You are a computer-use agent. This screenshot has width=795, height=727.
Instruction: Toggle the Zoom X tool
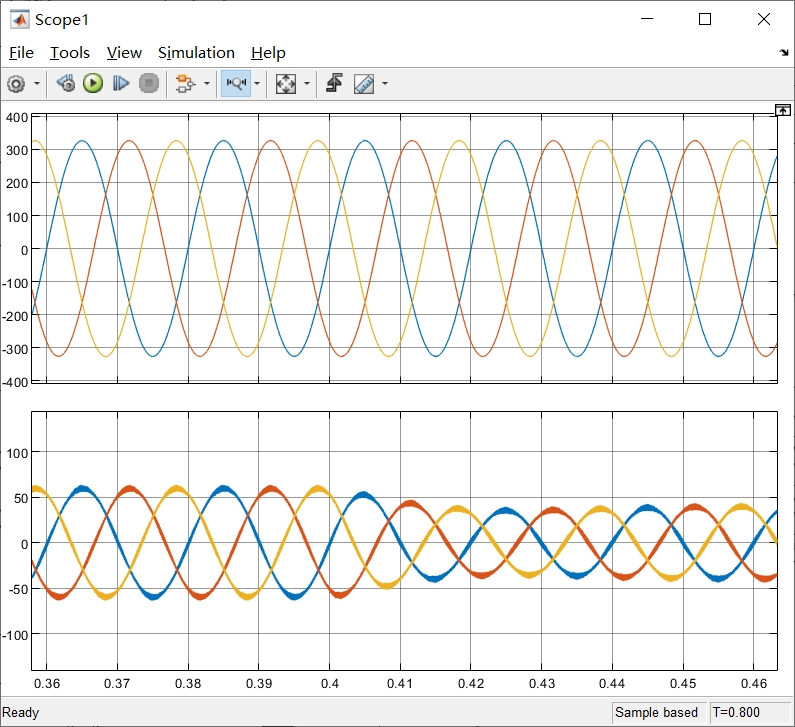pyautogui.click(x=236, y=84)
